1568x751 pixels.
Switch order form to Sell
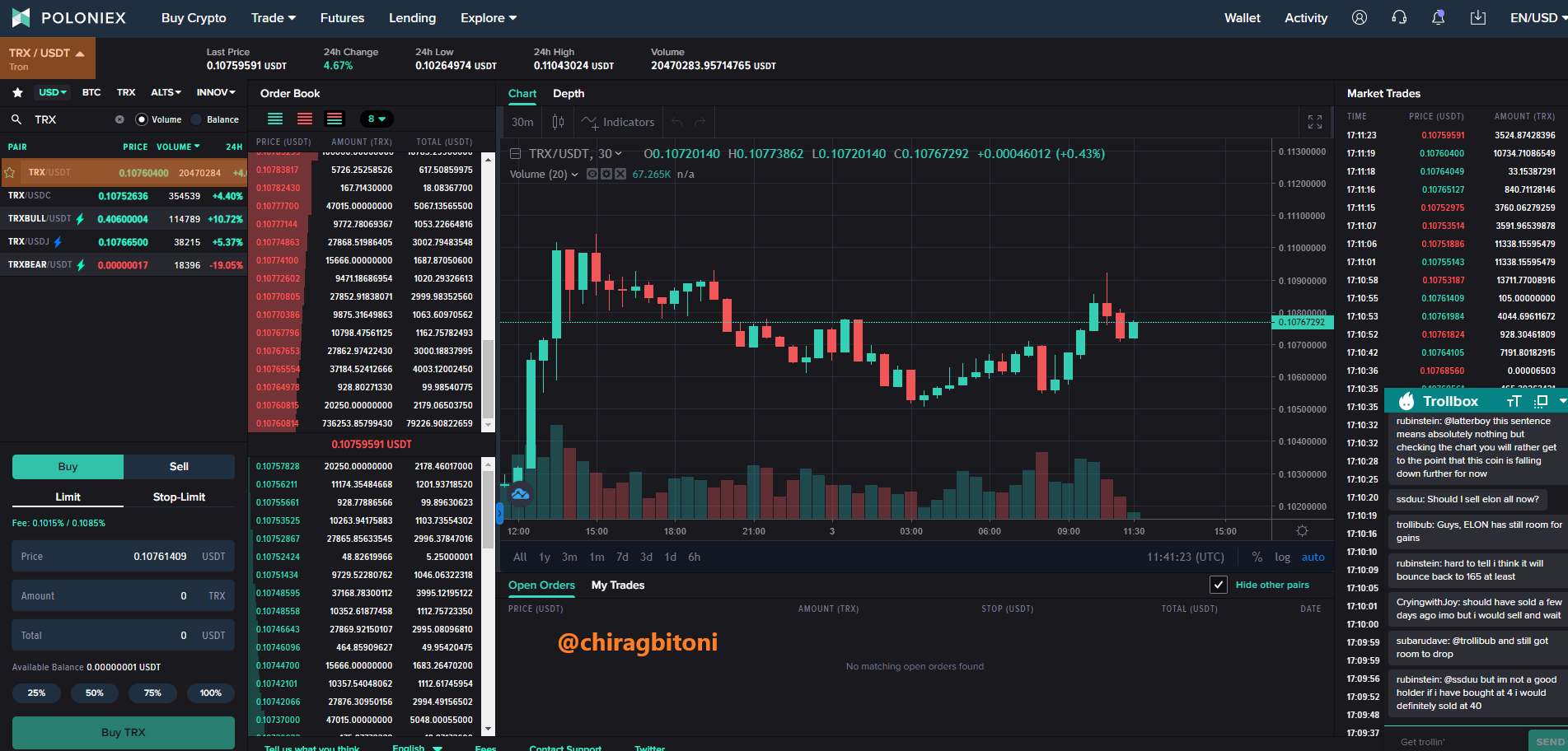179,466
